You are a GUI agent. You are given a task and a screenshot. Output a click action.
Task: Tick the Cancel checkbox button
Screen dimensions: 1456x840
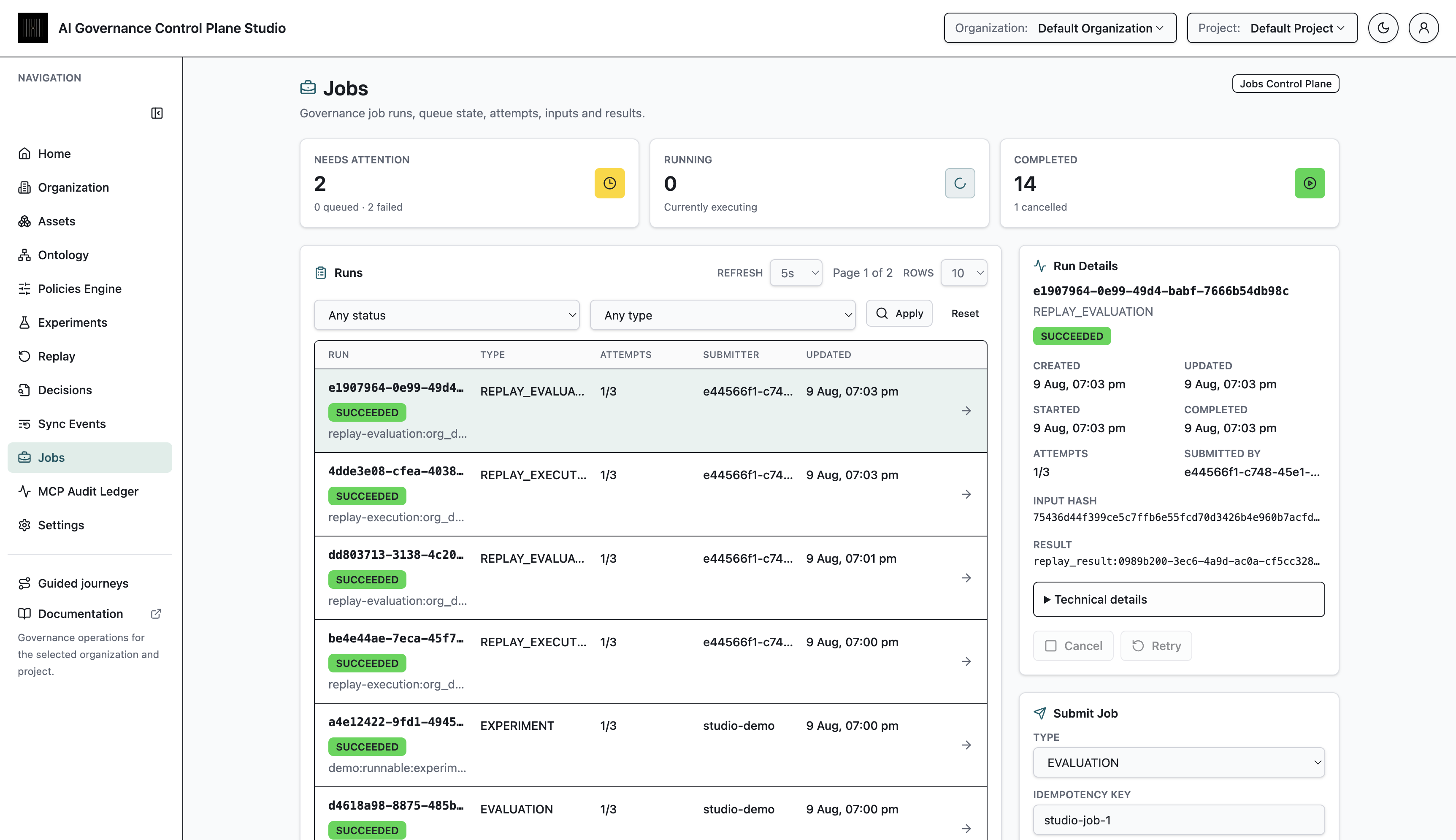point(1073,645)
